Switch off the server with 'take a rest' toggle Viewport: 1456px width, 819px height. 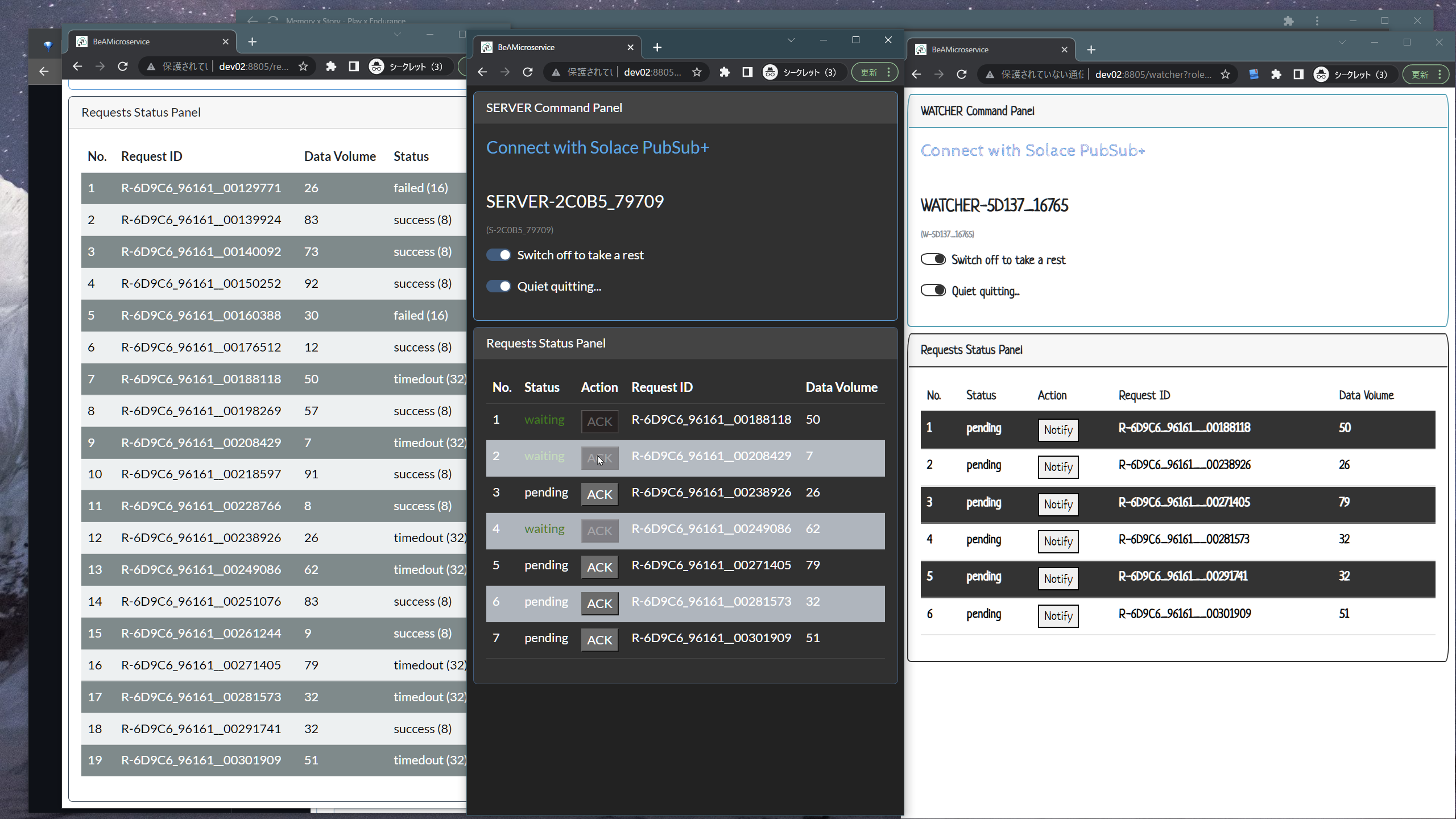tap(499, 255)
